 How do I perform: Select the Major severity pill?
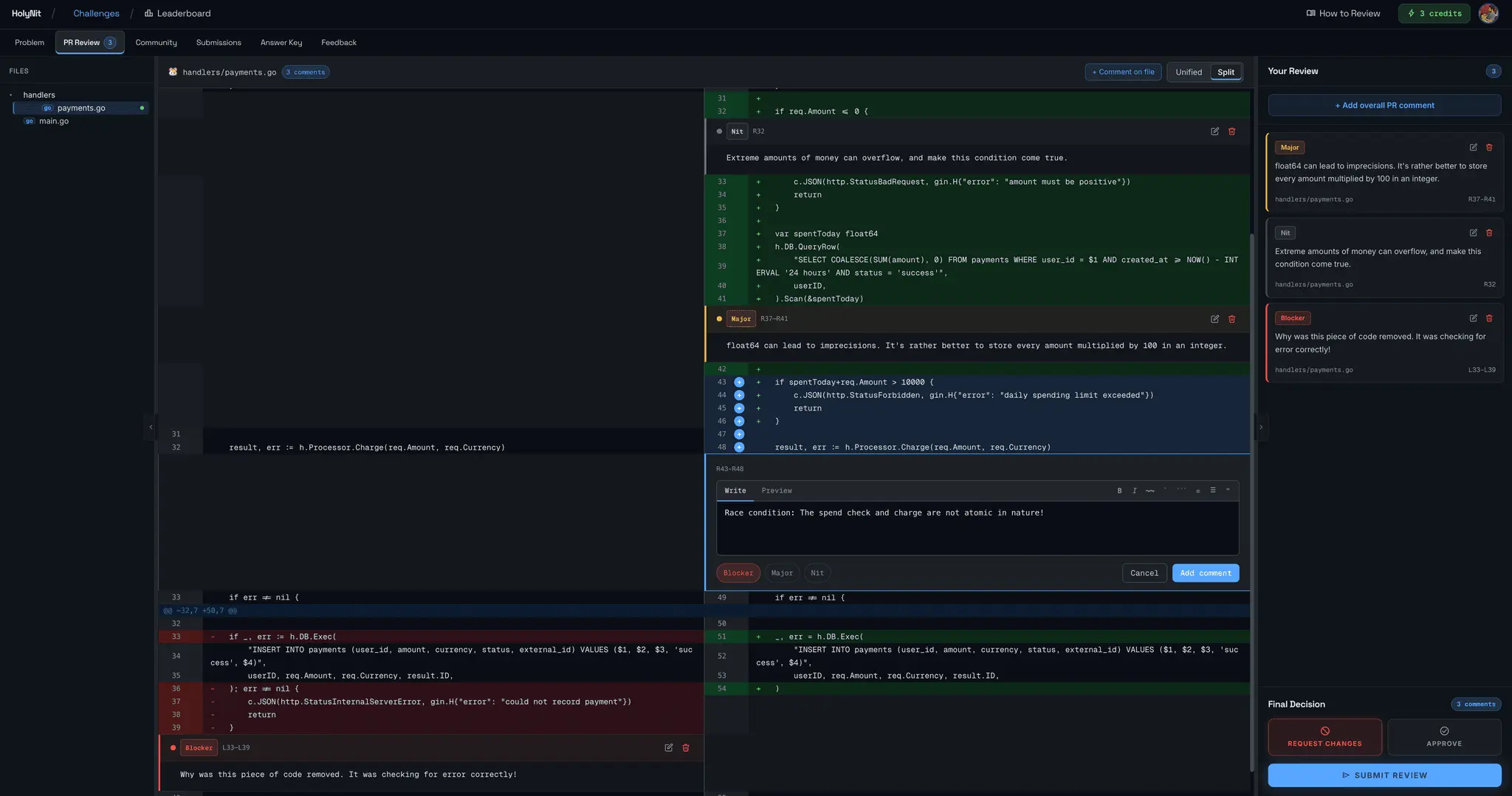[x=782, y=573]
